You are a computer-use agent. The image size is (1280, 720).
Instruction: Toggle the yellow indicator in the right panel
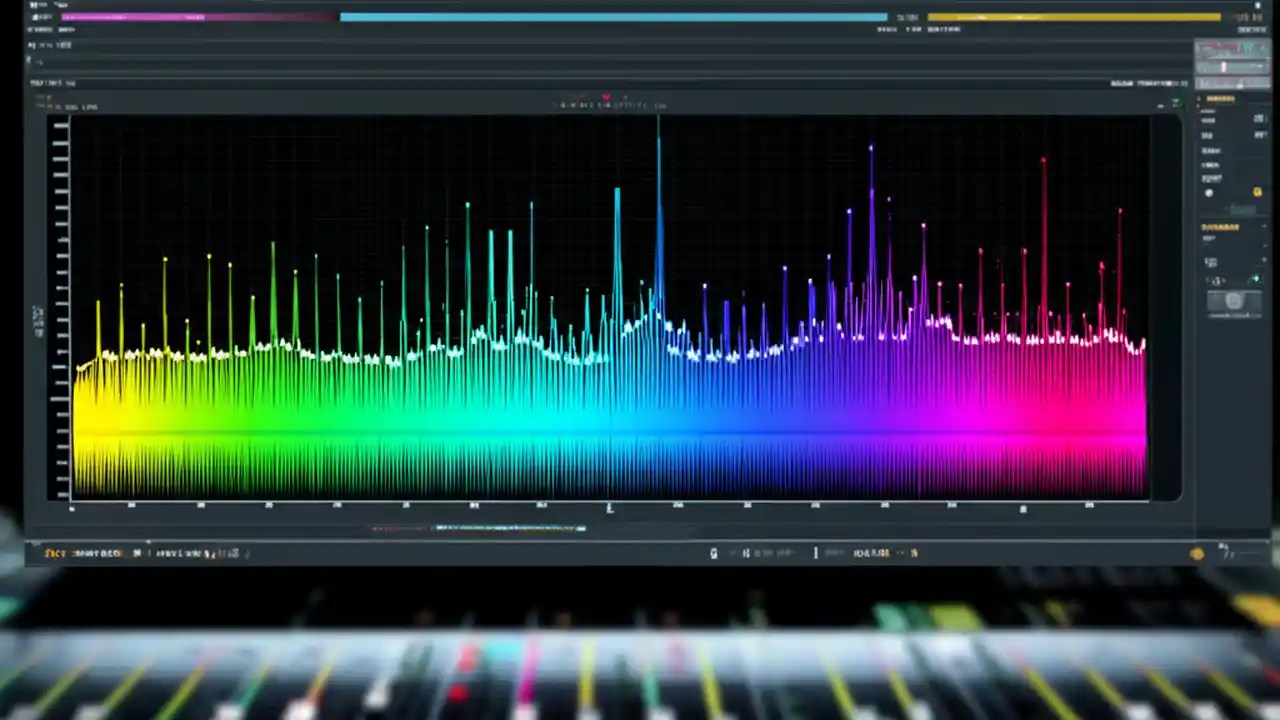[x=1258, y=192]
